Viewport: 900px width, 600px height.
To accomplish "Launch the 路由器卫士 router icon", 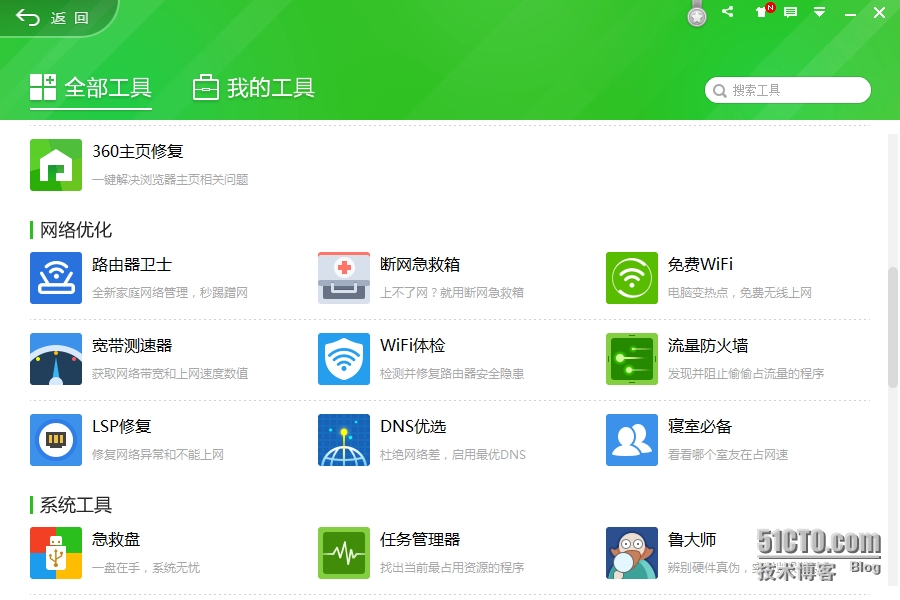I will [56, 278].
